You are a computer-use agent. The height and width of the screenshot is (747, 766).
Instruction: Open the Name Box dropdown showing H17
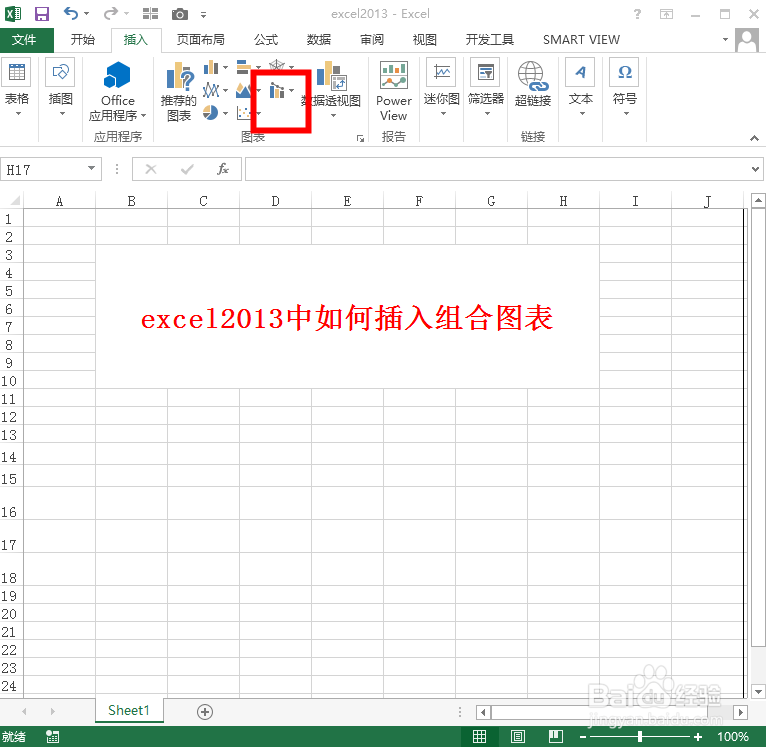91,169
